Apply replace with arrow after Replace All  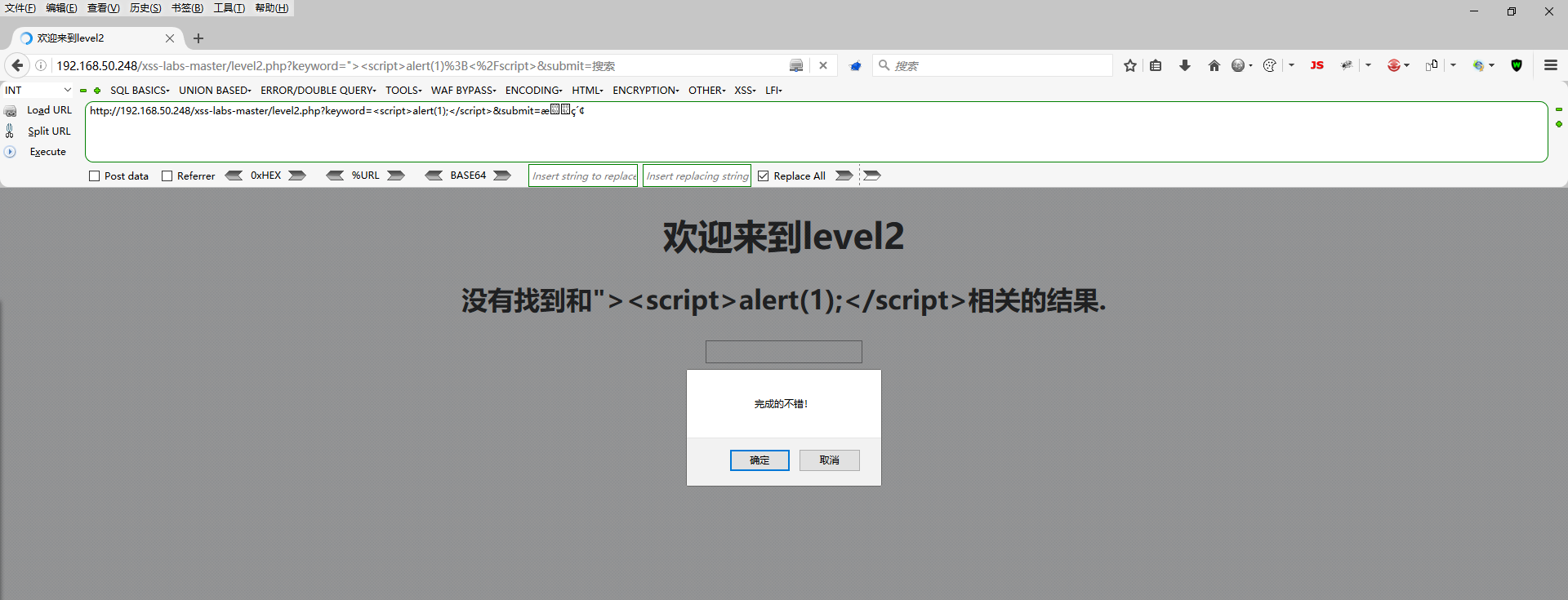[x=844, y=176]
